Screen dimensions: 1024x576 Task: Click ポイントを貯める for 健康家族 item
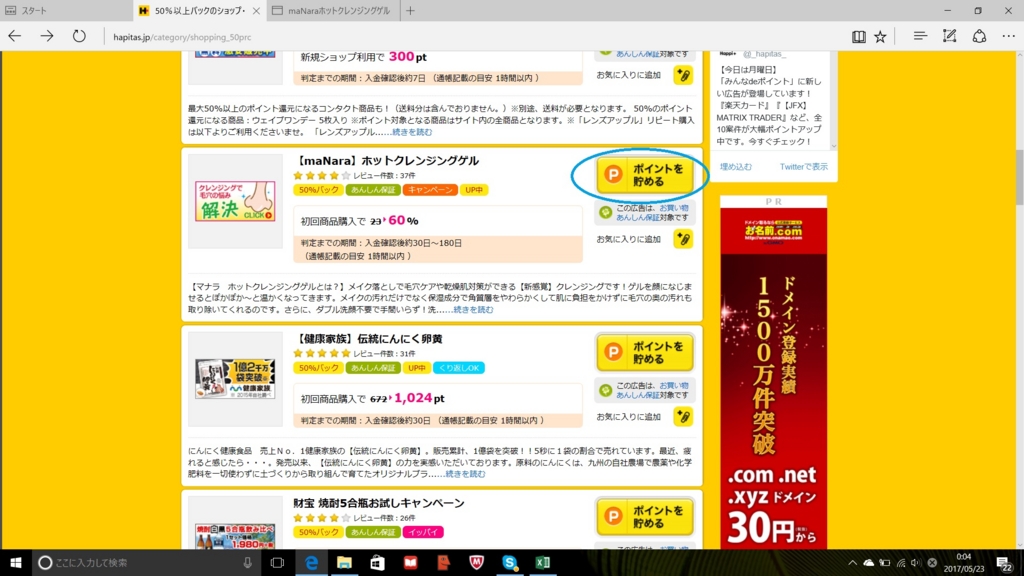tap(645, 353)
